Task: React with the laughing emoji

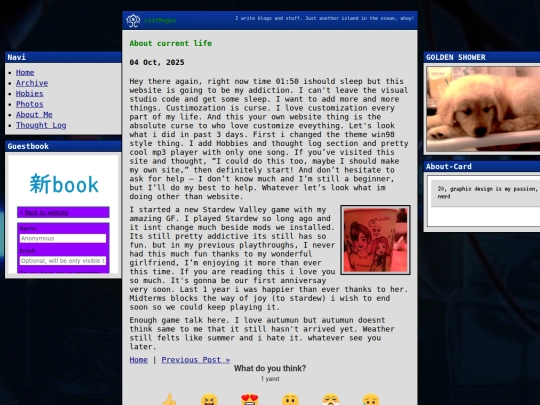Action: (209, 400)
